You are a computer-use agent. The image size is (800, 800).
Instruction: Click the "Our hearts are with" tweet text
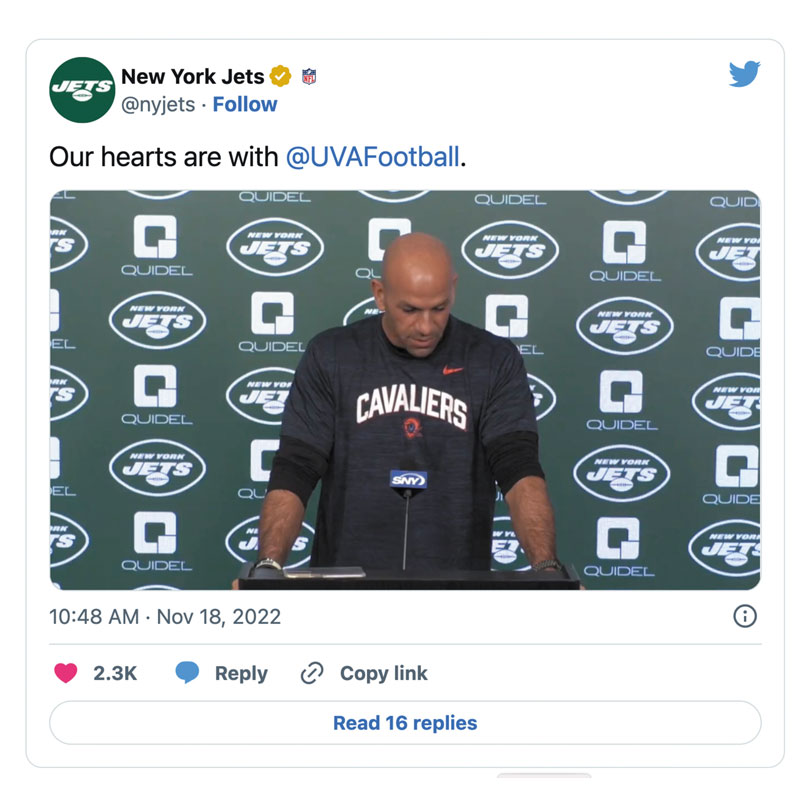tap(165, 157)
